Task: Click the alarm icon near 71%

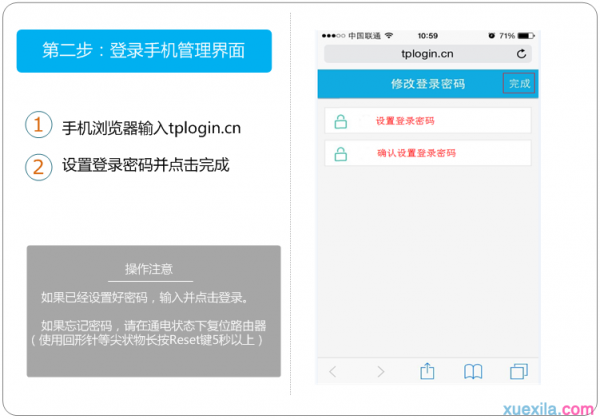Action: [x=491, y=36]
